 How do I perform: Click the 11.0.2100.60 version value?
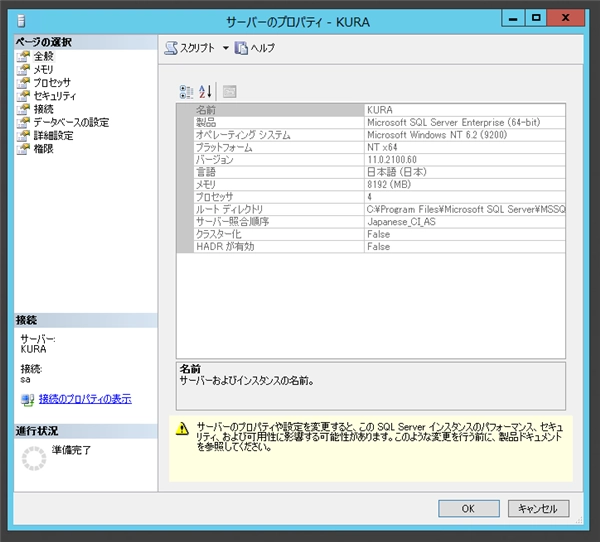[465, 160]
